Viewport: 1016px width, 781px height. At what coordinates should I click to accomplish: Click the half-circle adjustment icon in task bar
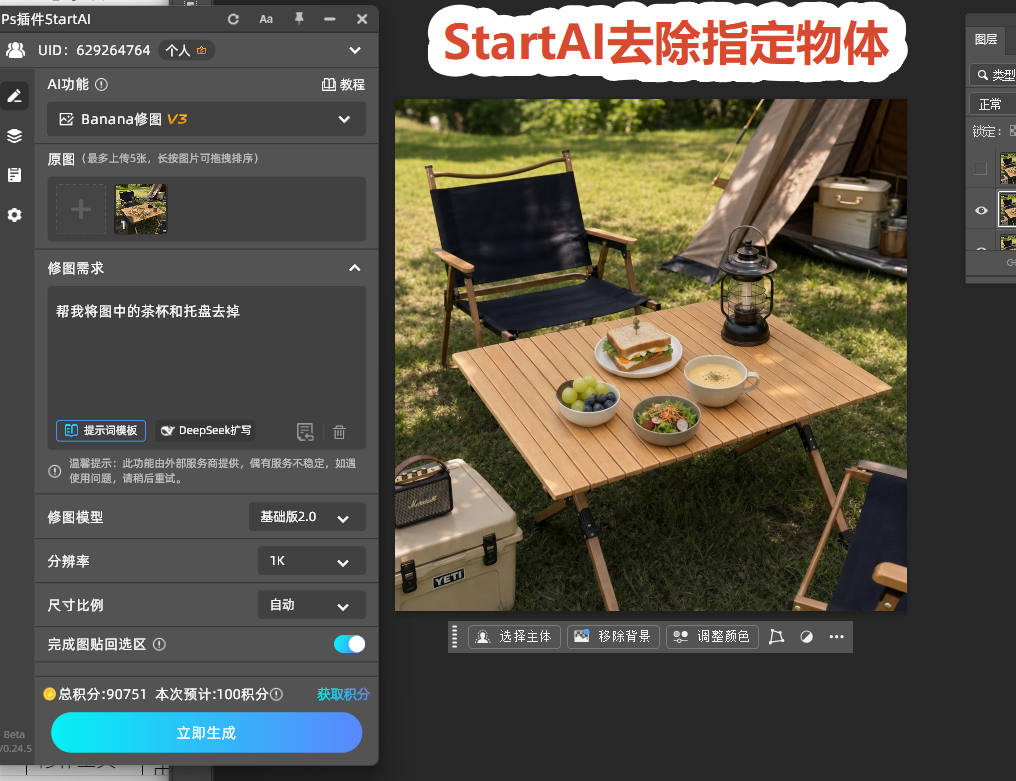pos(806,636)
